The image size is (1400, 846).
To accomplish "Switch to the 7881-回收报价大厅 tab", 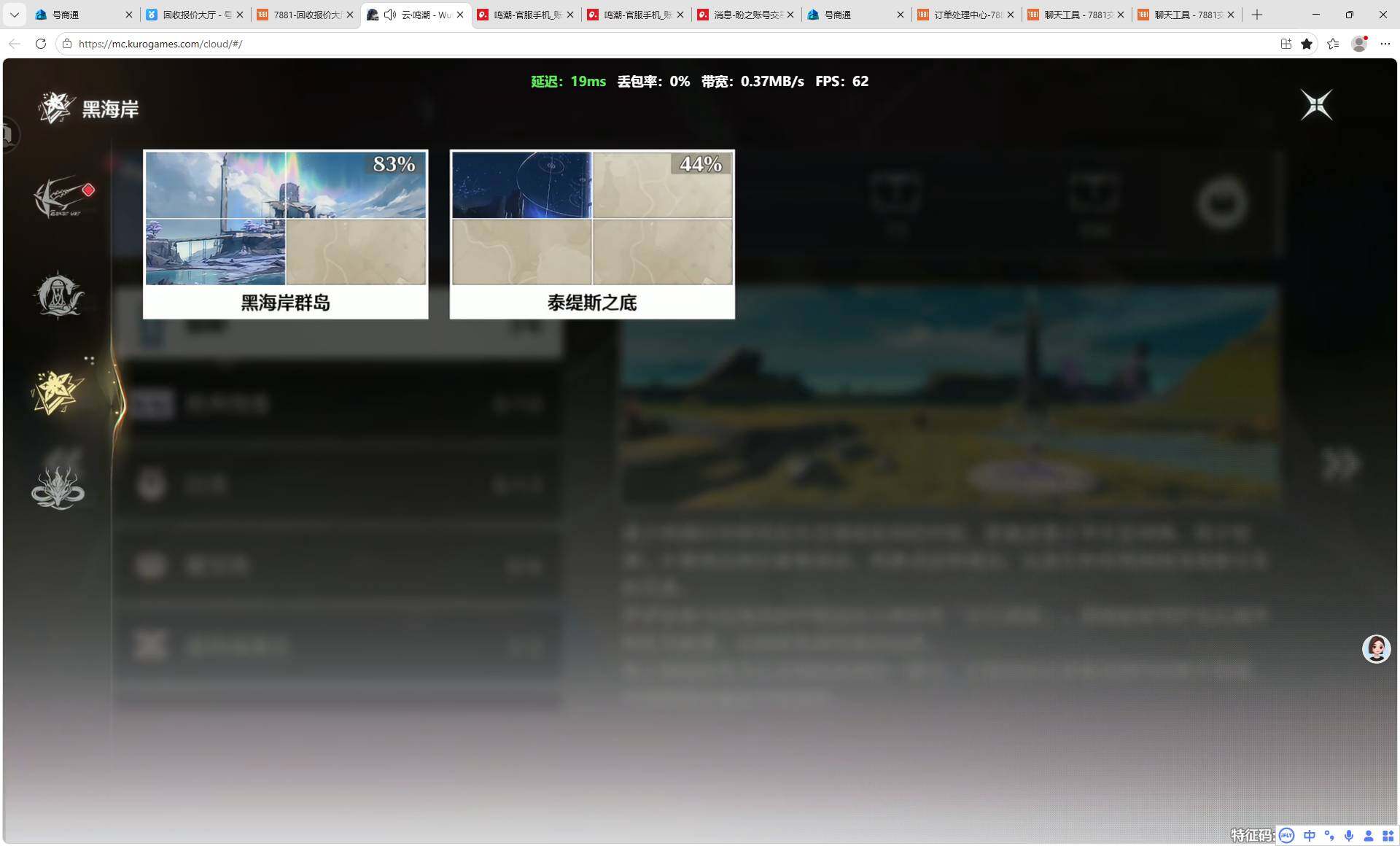I will 305,15.
